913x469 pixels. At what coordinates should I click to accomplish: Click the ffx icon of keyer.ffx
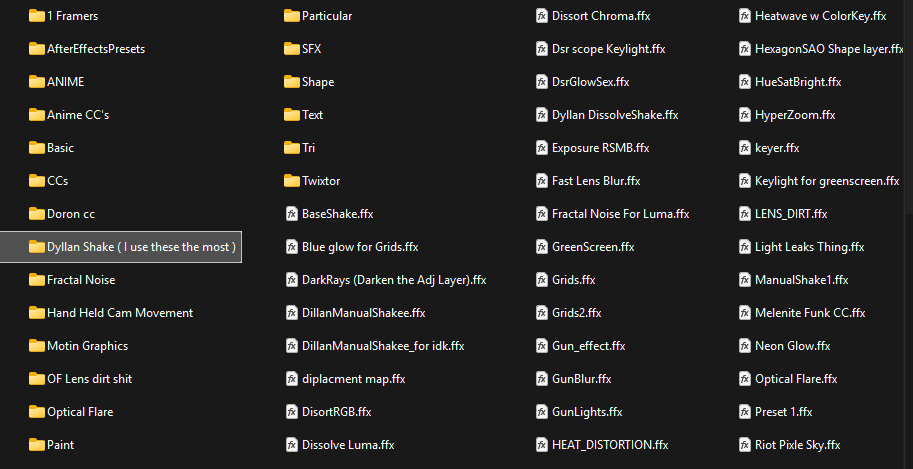click(x=745, y=148)
